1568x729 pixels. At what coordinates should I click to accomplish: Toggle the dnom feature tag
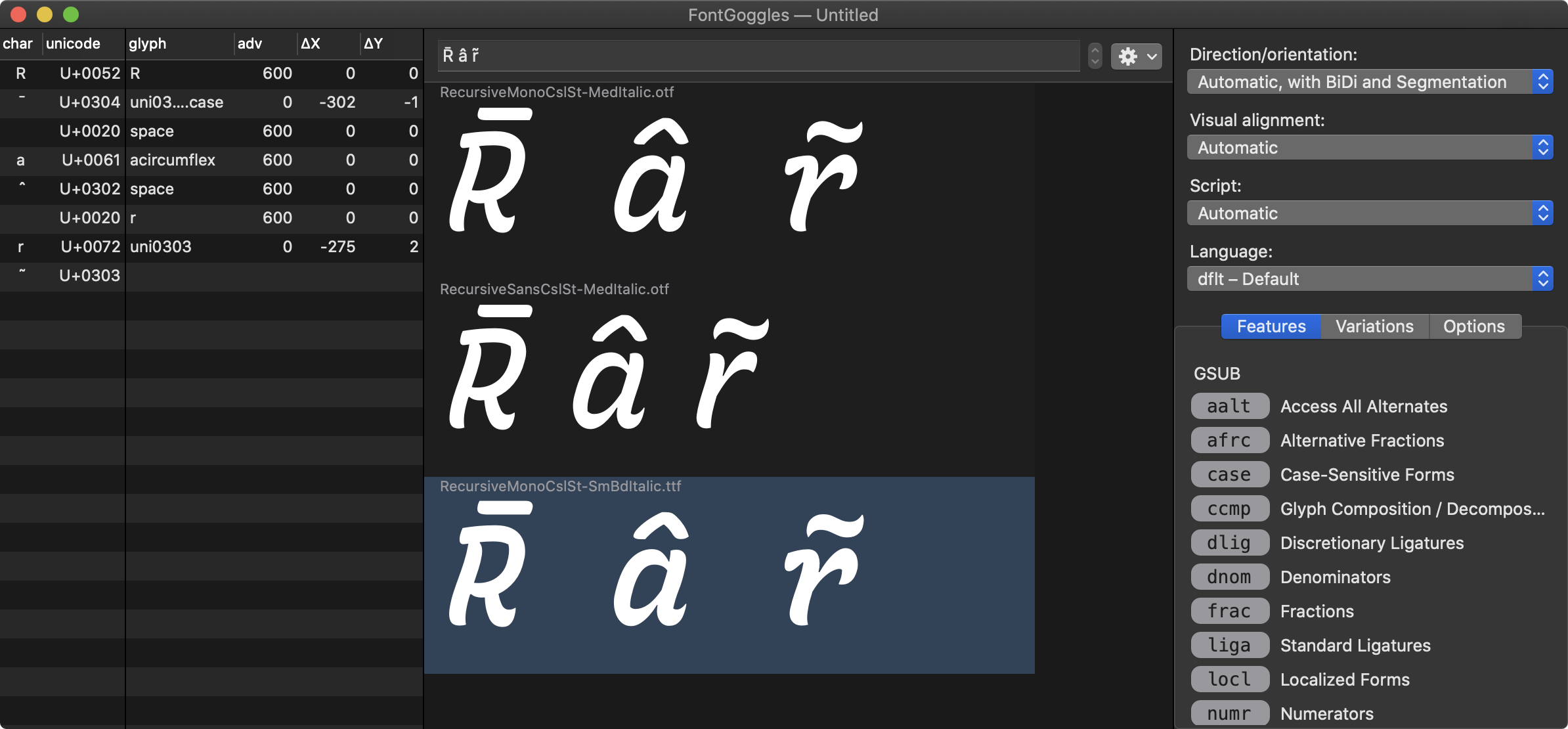(1230, 577)
